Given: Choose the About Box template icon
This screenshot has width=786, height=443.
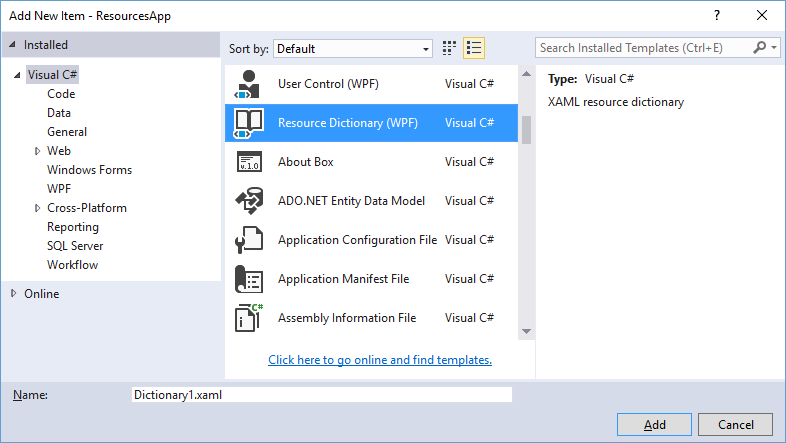Looking at the screenshot, I should 247,162.
